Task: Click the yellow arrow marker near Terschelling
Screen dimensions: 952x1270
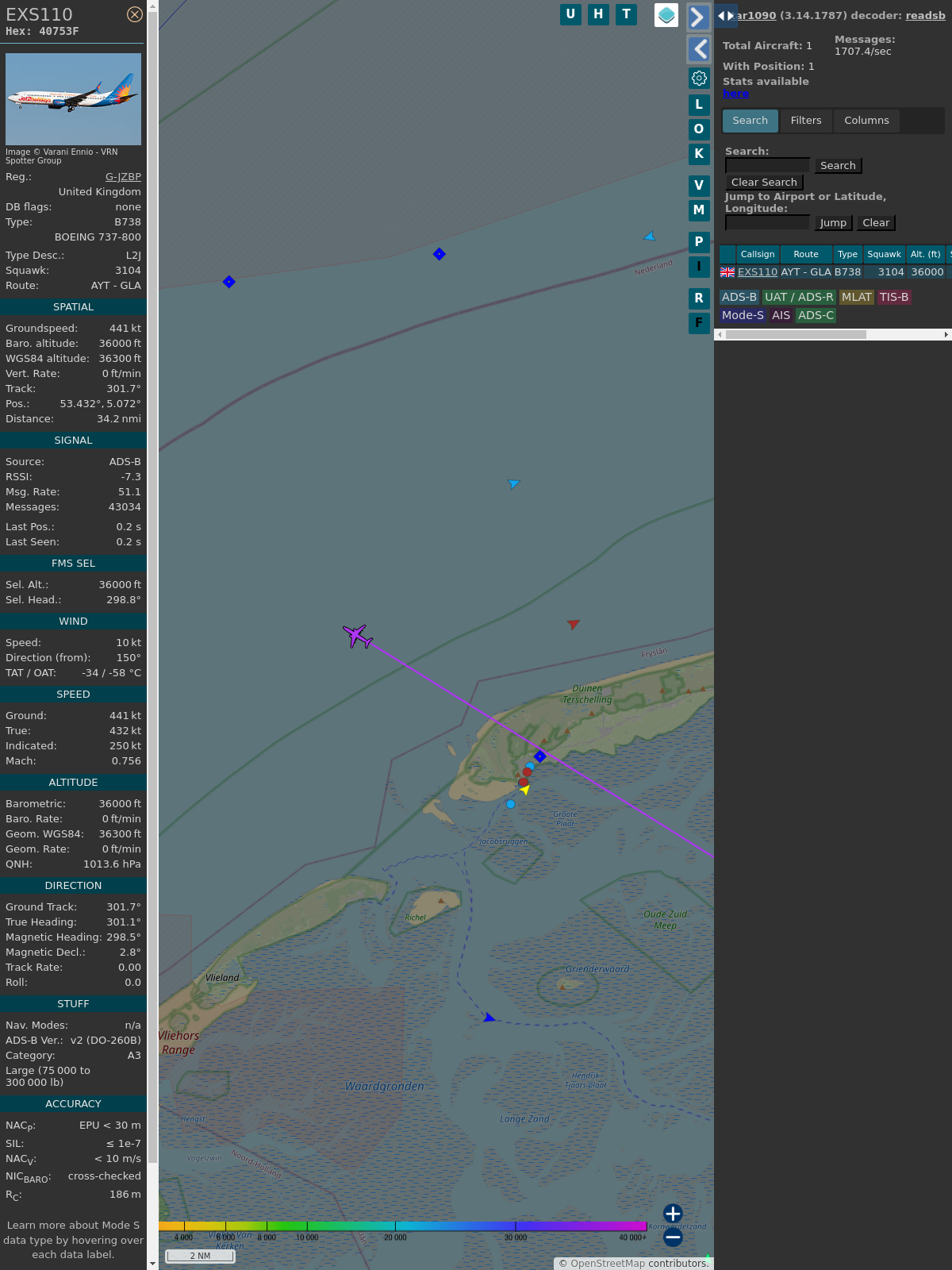Action: click(x=524, y=790)
